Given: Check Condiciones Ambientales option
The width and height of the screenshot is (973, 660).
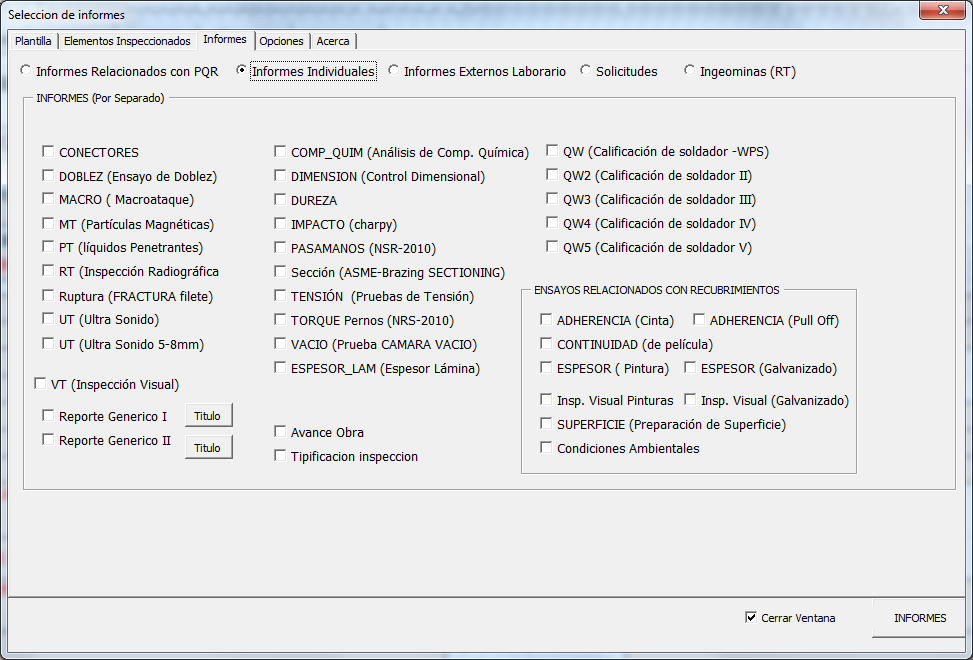Looking at the screenshot, I should click(x=546, y=448).
